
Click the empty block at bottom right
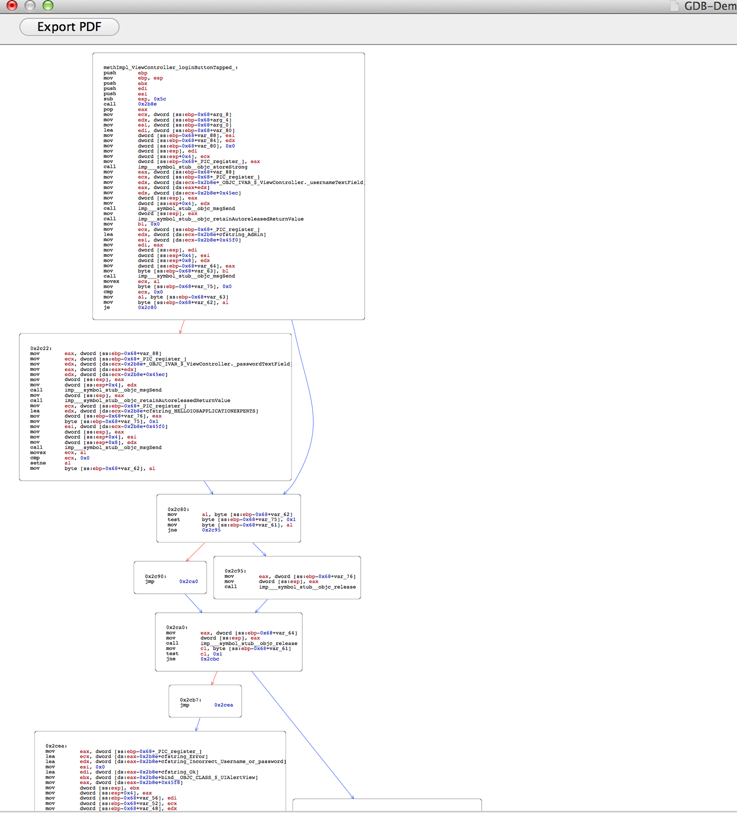pos(386,805)
